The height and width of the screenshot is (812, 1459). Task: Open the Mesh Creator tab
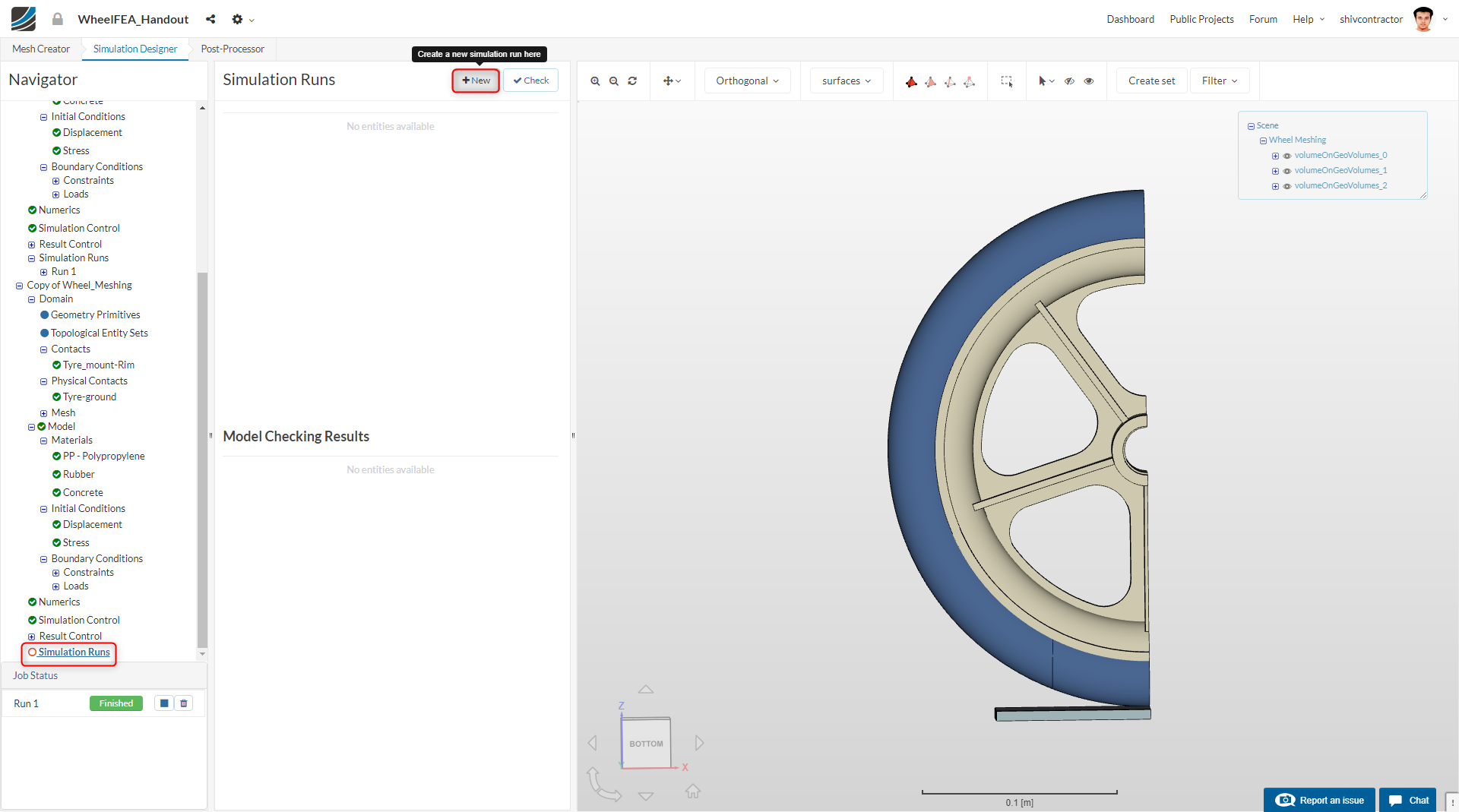41,49
